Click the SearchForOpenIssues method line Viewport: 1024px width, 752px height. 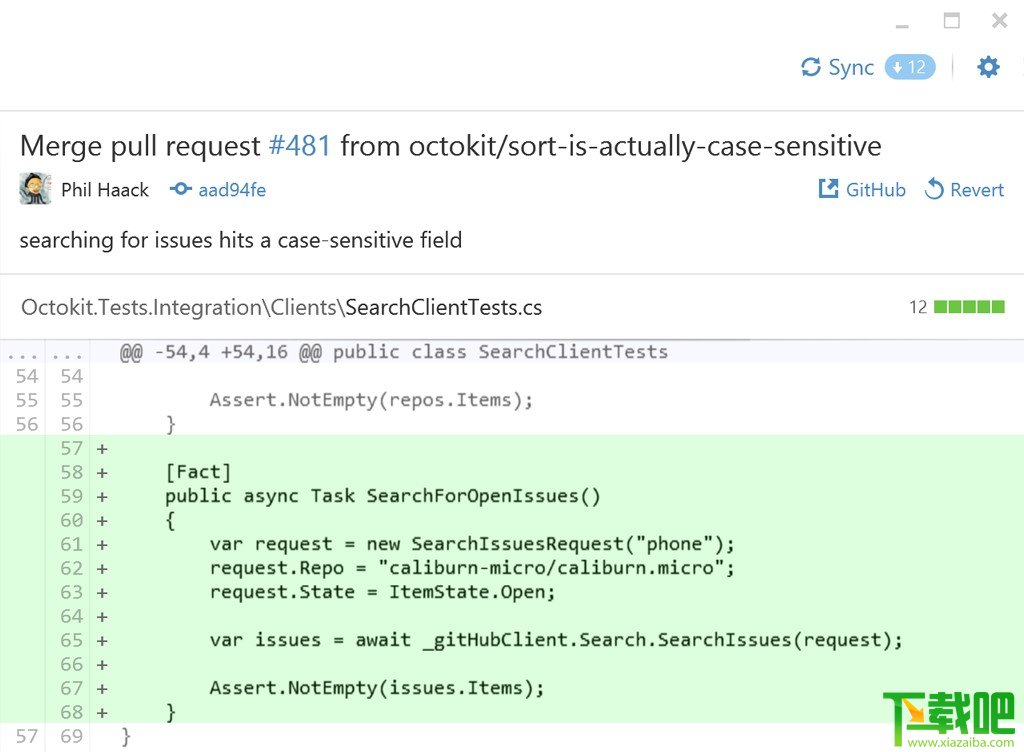tap(382, 496)
